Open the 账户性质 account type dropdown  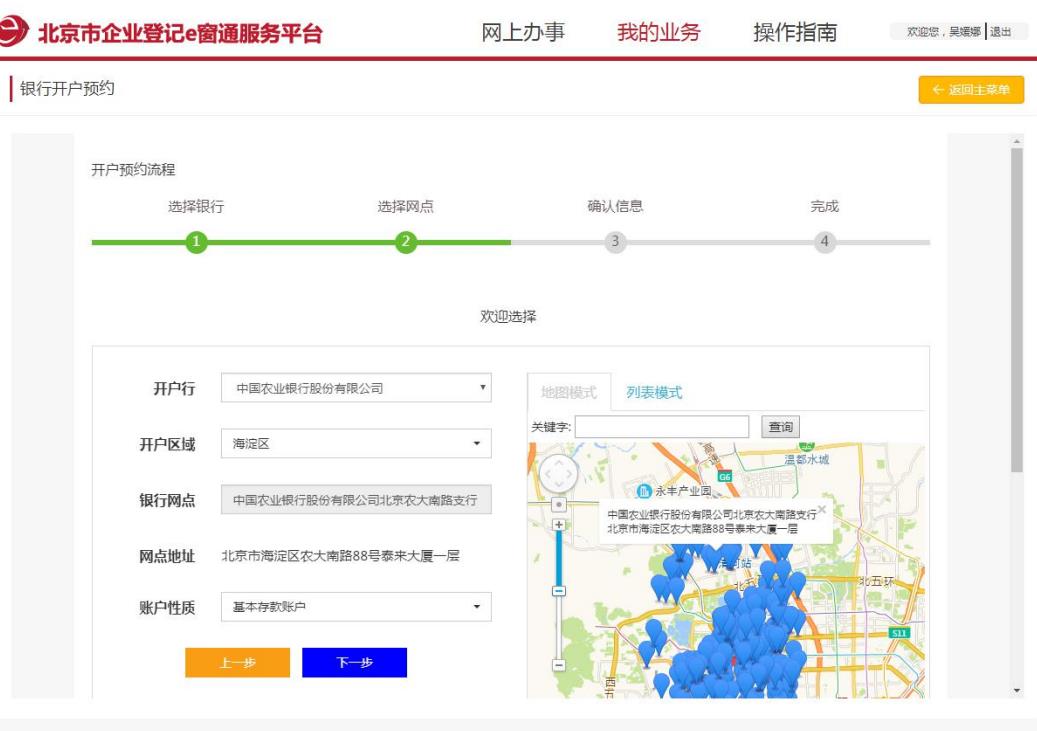click(x=356, y=606)
